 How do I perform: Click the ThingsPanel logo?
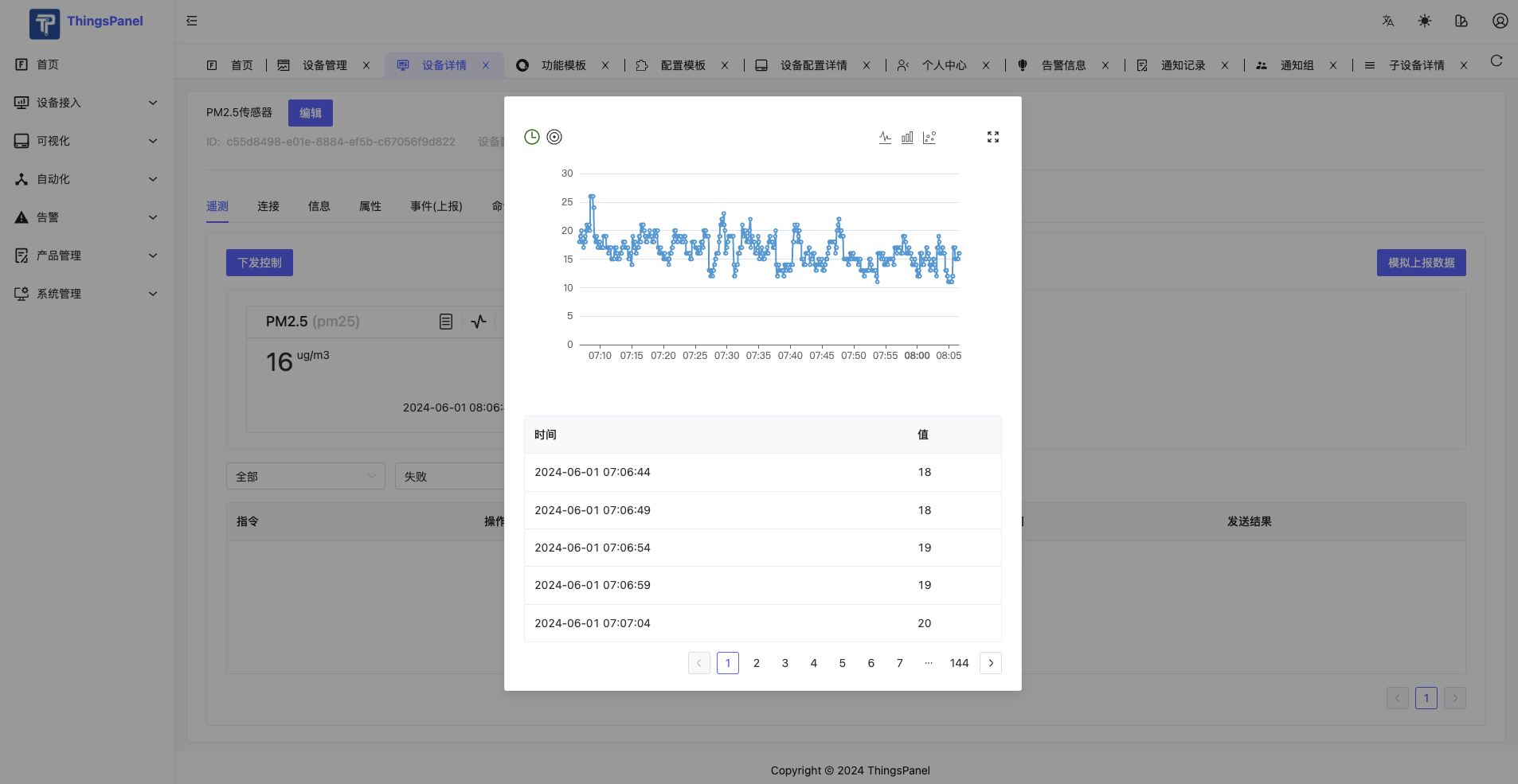[x=86, y=22]
